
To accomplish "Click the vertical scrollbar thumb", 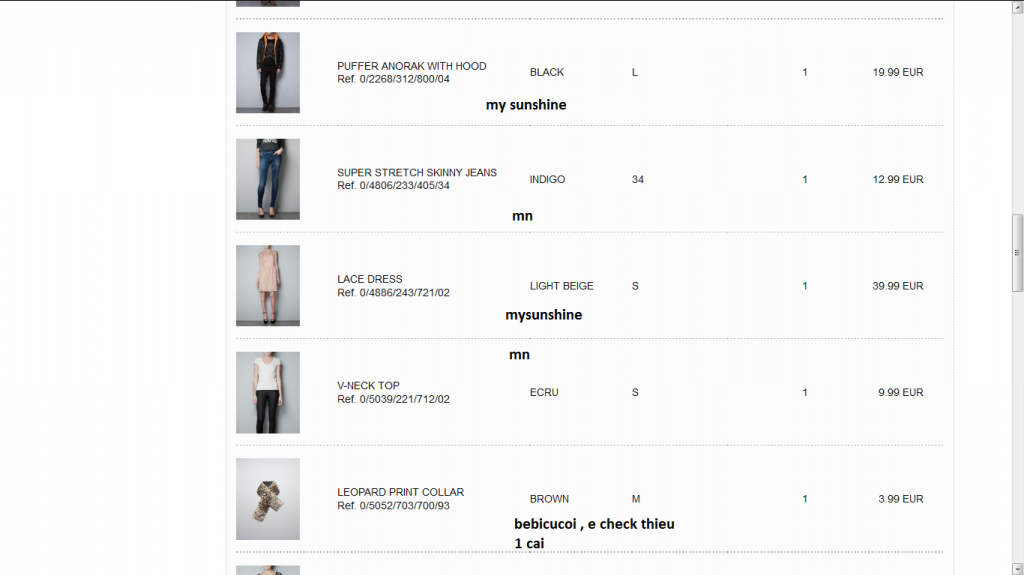I will click(1017, 253).
